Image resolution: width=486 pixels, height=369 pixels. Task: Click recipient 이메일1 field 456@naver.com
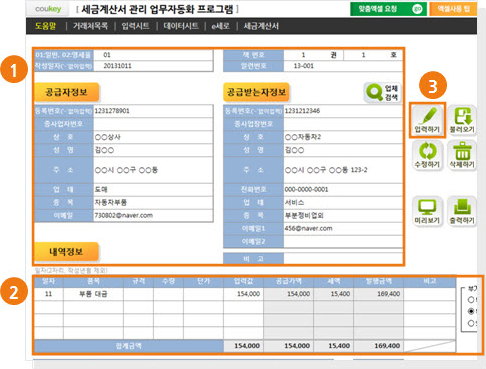343,228
